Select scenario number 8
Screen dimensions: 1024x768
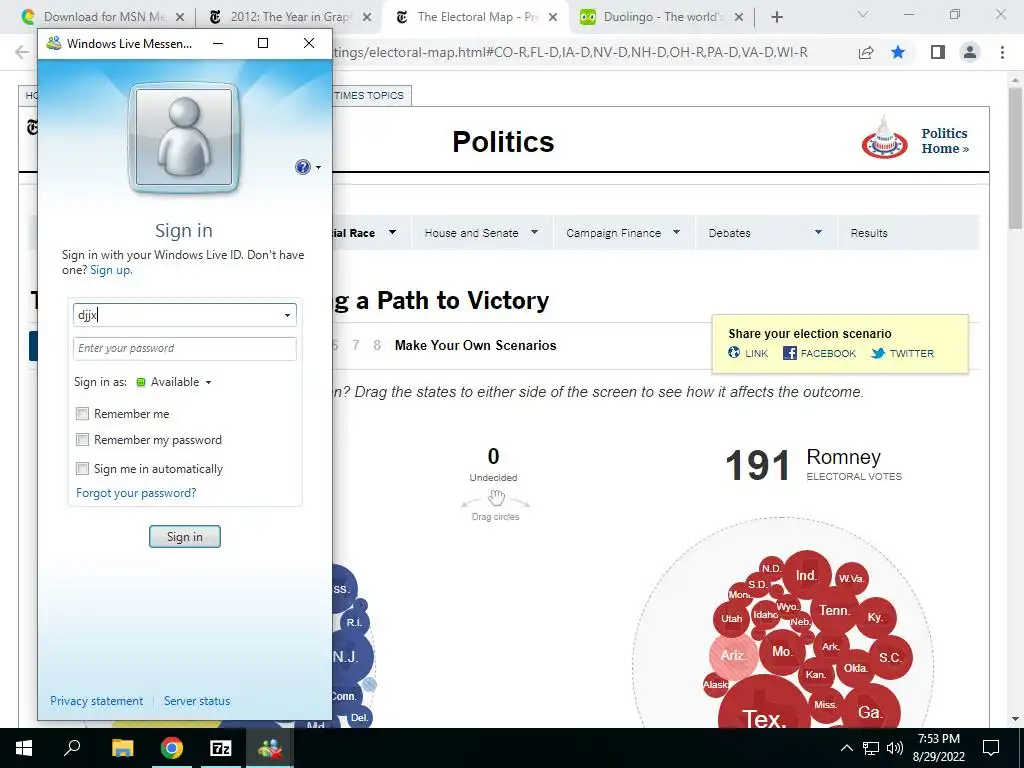click(377, 345)
